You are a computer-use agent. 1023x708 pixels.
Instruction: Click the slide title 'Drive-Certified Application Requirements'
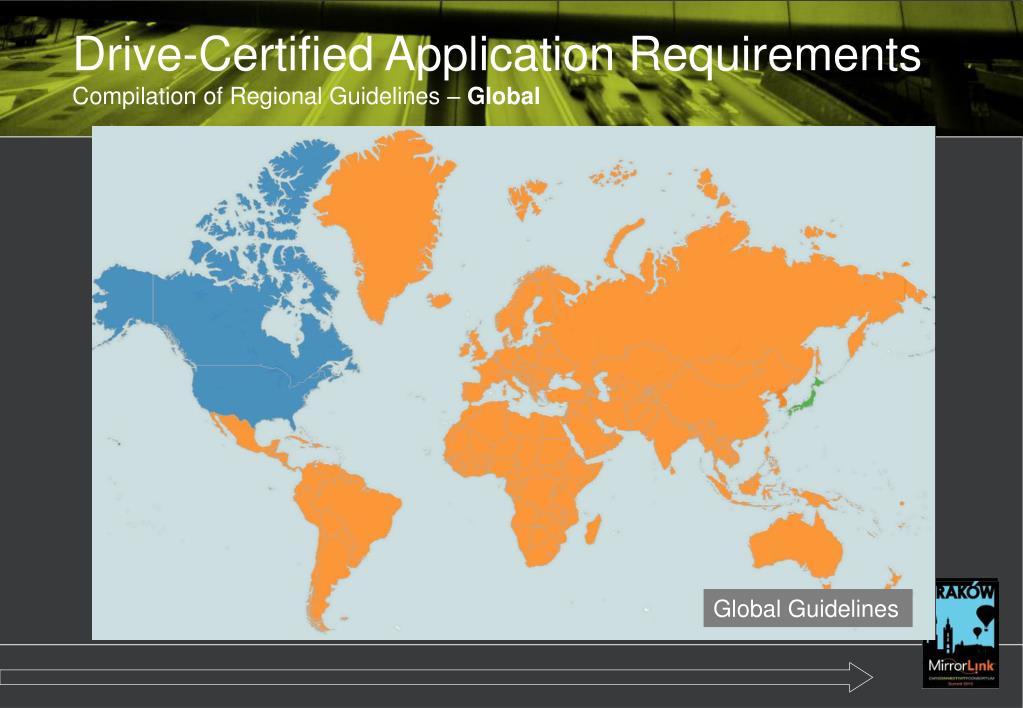pos(496,54)
